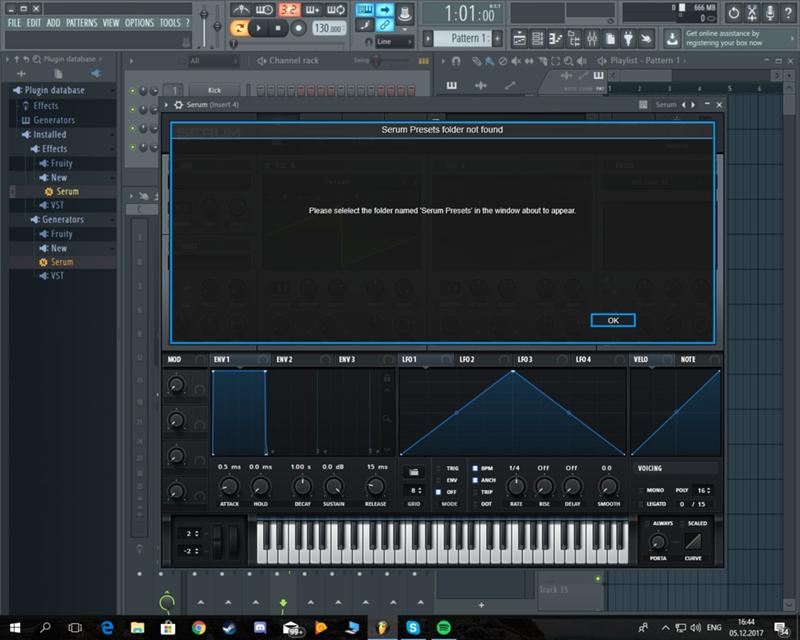
Task: Open the channel rack view icon
Action: (537, 38)
